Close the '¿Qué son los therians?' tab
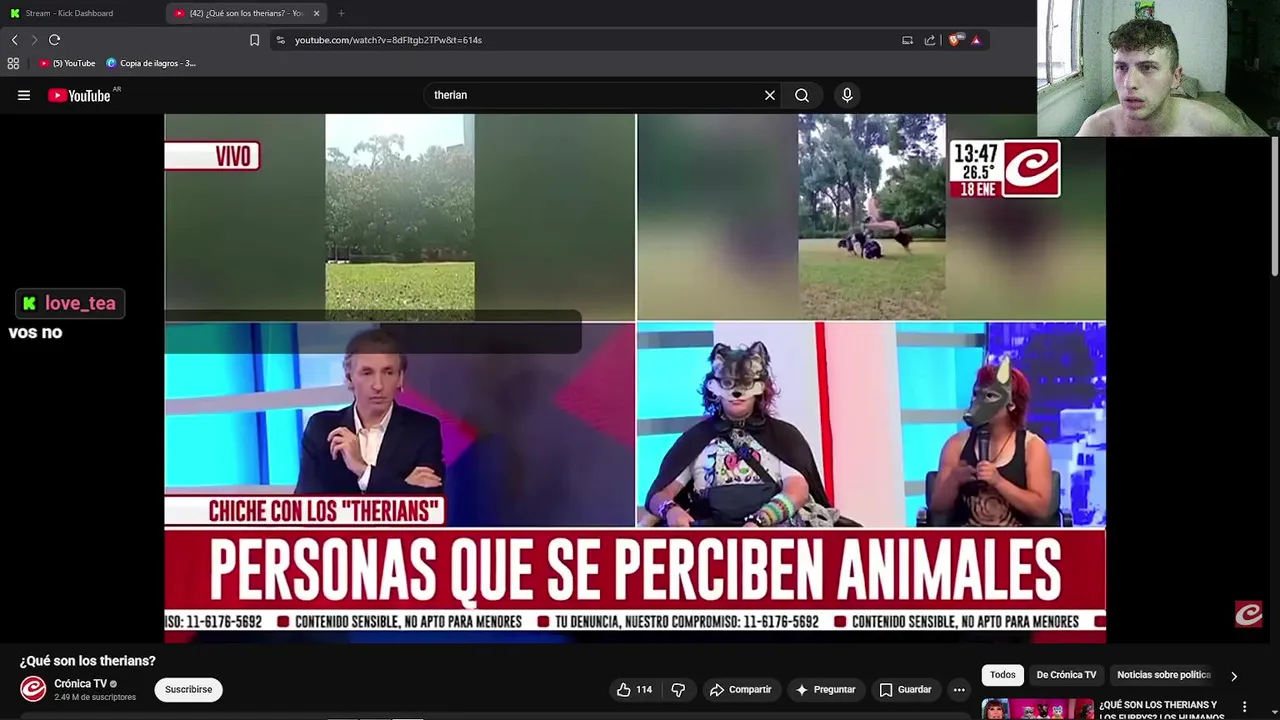The image size is (1280, 720). tap(317, 13)
